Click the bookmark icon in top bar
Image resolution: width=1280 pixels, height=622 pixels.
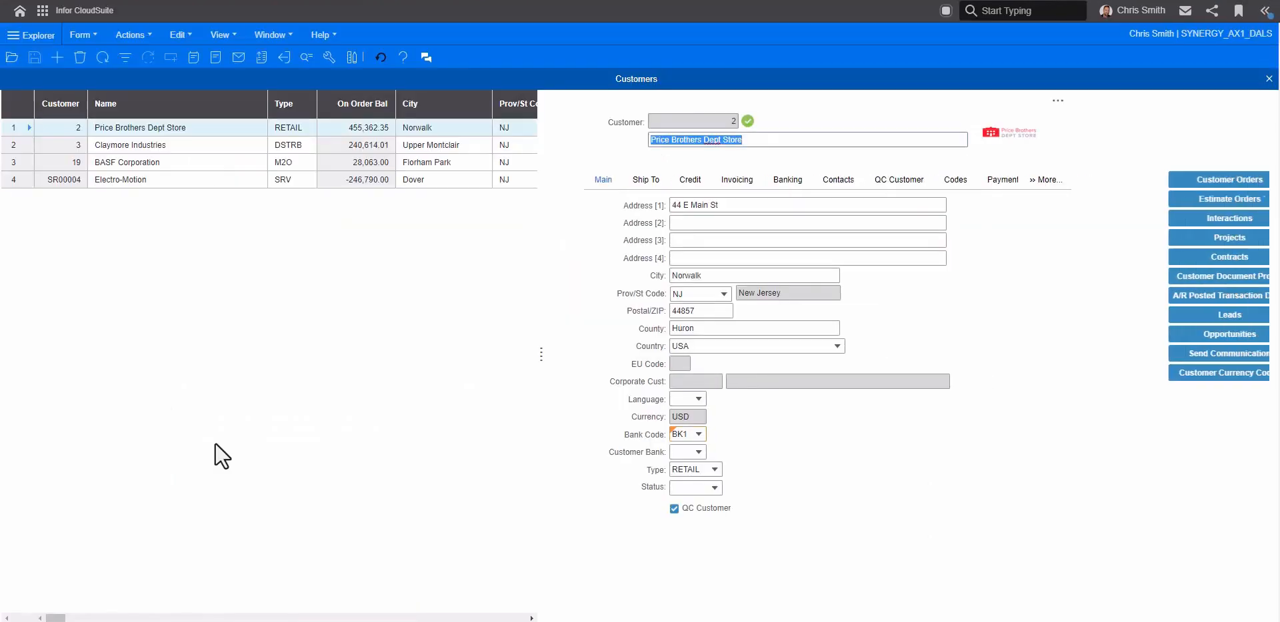coord(1238,10)
